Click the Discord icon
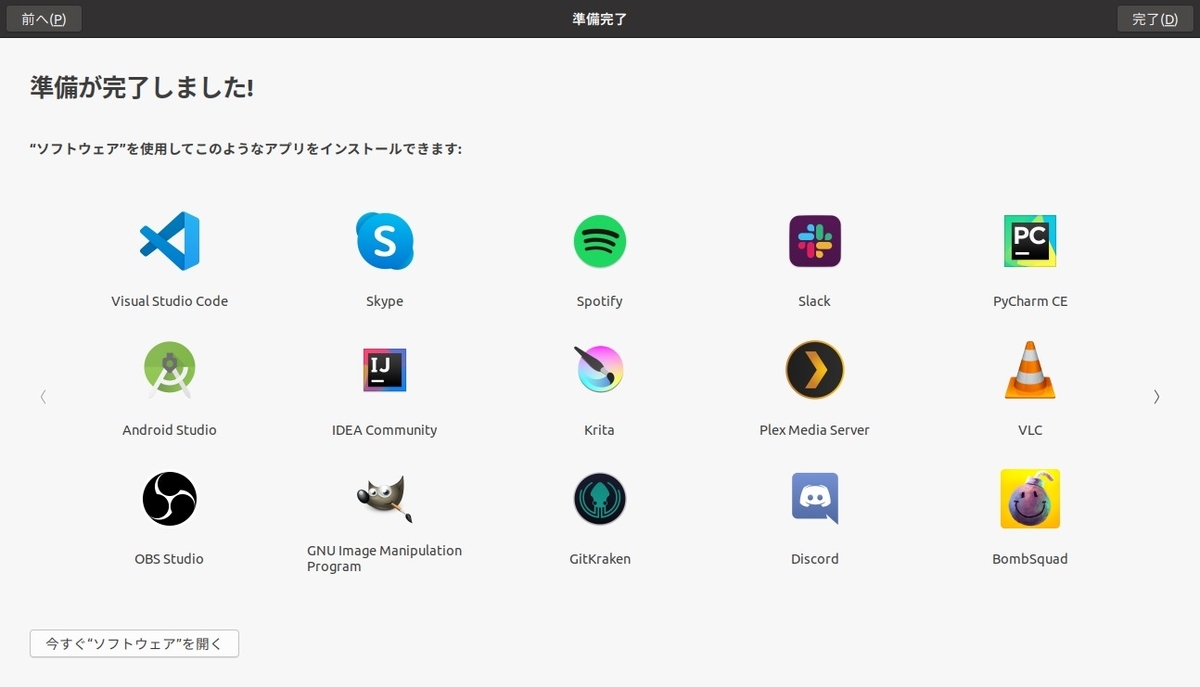Viewport: 1200px width, 687px height. coord(814,498)
